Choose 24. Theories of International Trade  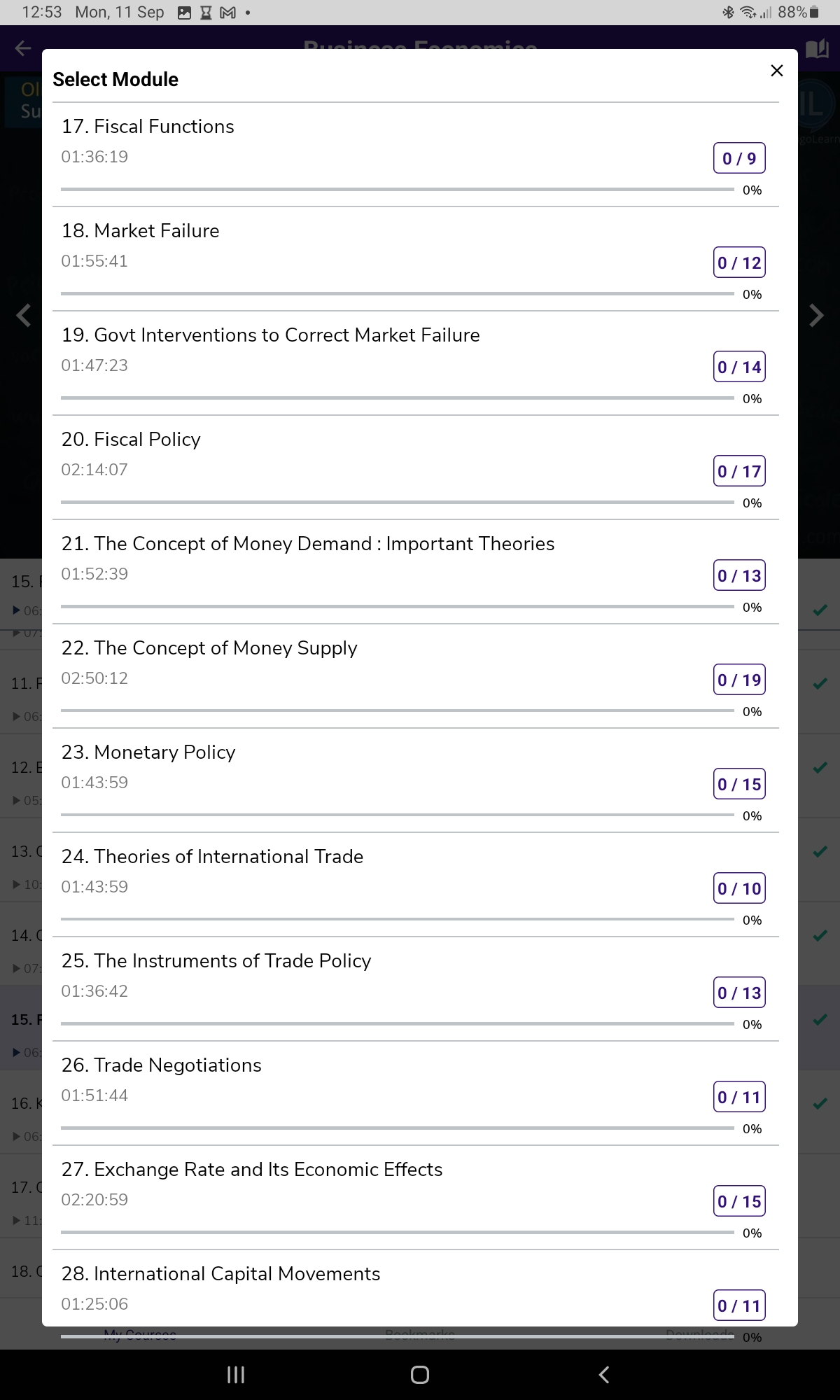(x=212, y=857)
